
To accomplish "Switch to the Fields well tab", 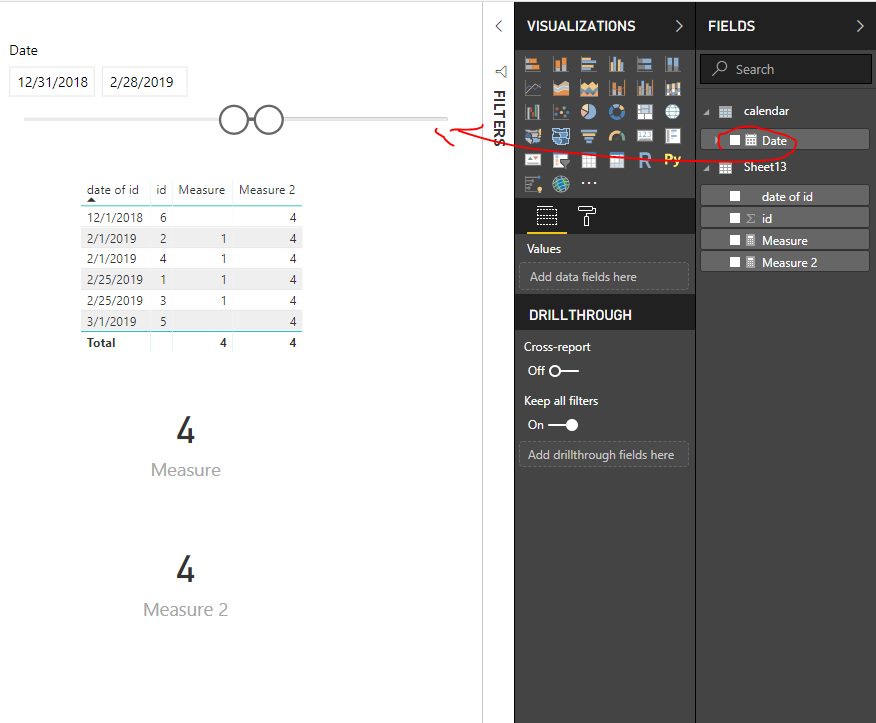I will [546, 216].
